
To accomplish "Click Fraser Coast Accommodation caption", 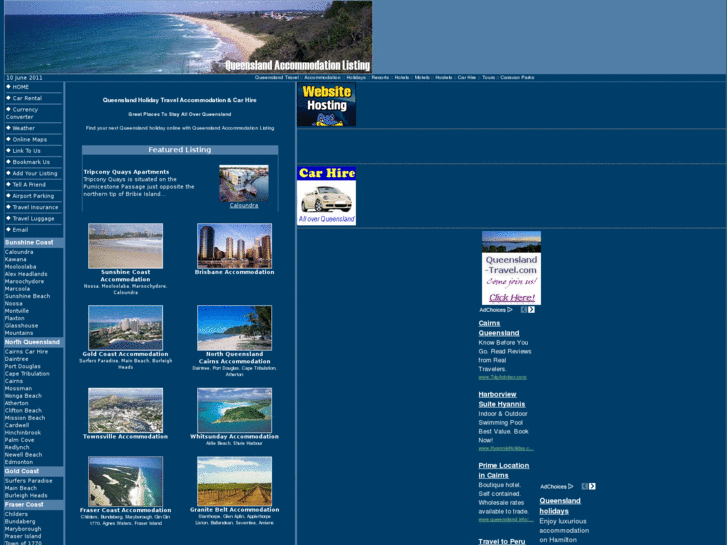I will point(126,510).
